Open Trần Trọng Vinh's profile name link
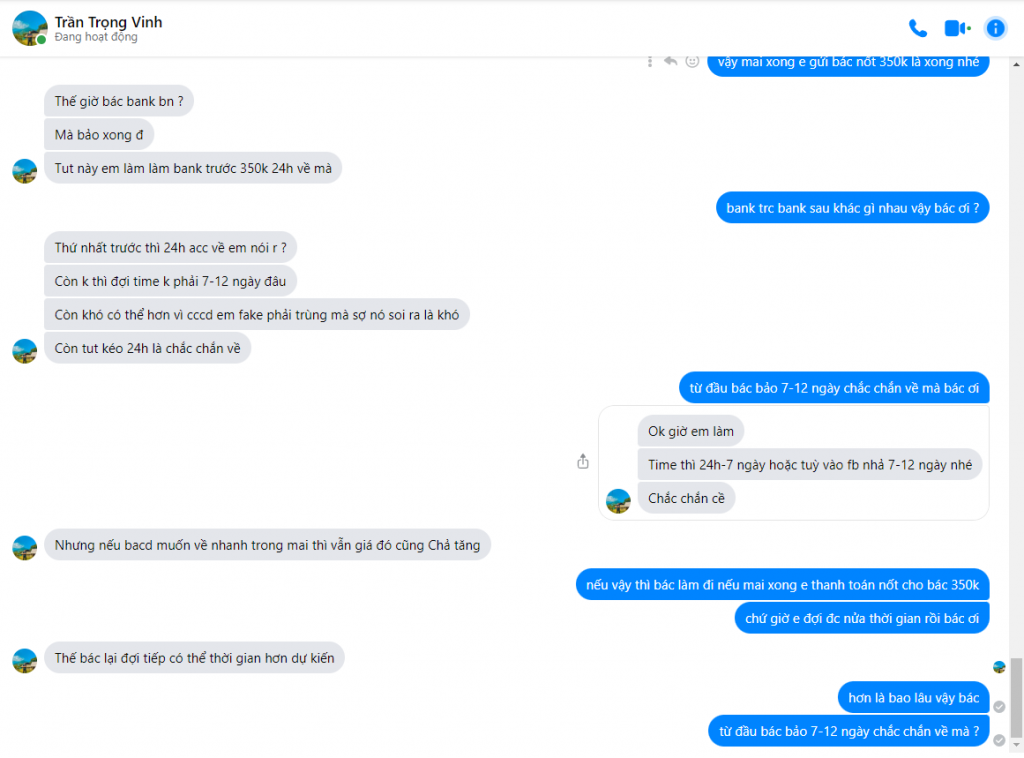The image size is (1024, 758). (108, 22)
